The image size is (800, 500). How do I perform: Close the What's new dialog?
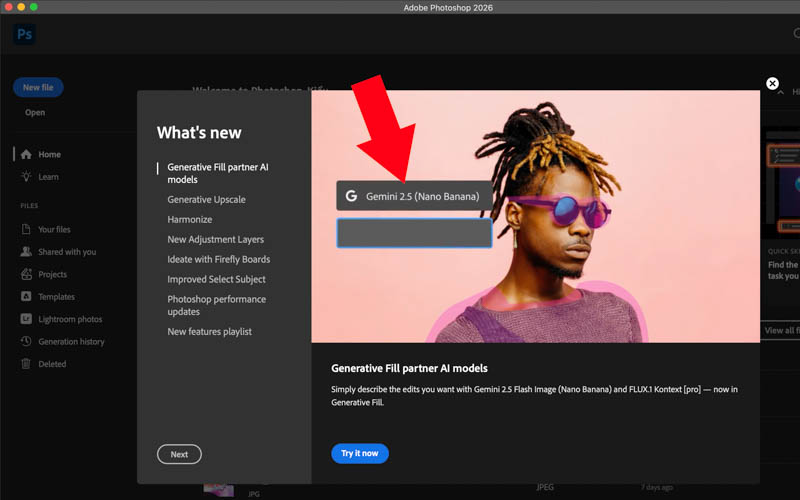click(772, 84)
